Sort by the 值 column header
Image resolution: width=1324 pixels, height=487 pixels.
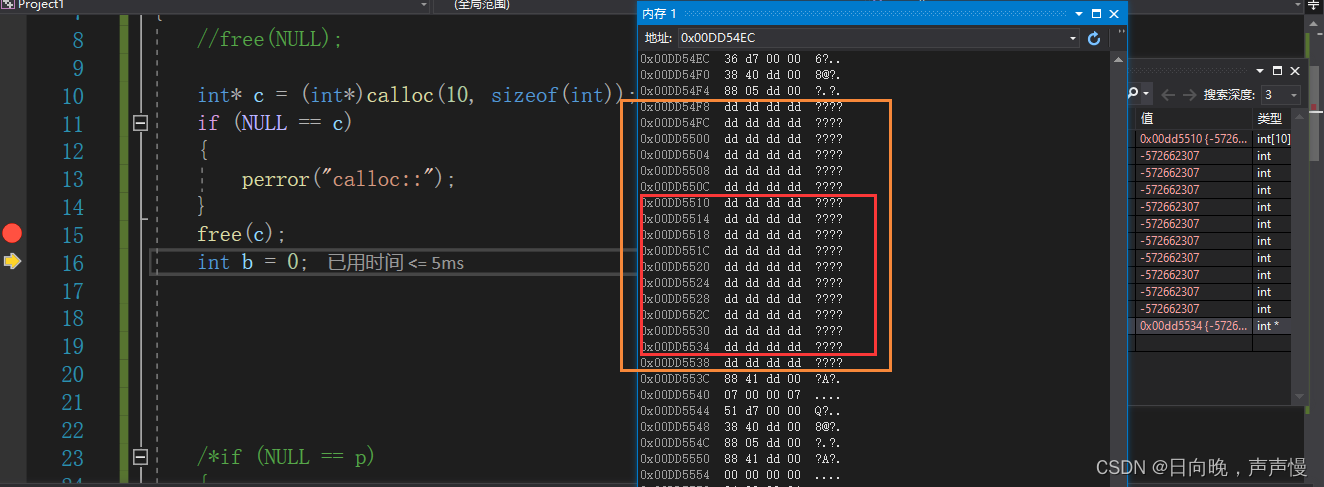pyautogui.click(x=1192, y=120)
